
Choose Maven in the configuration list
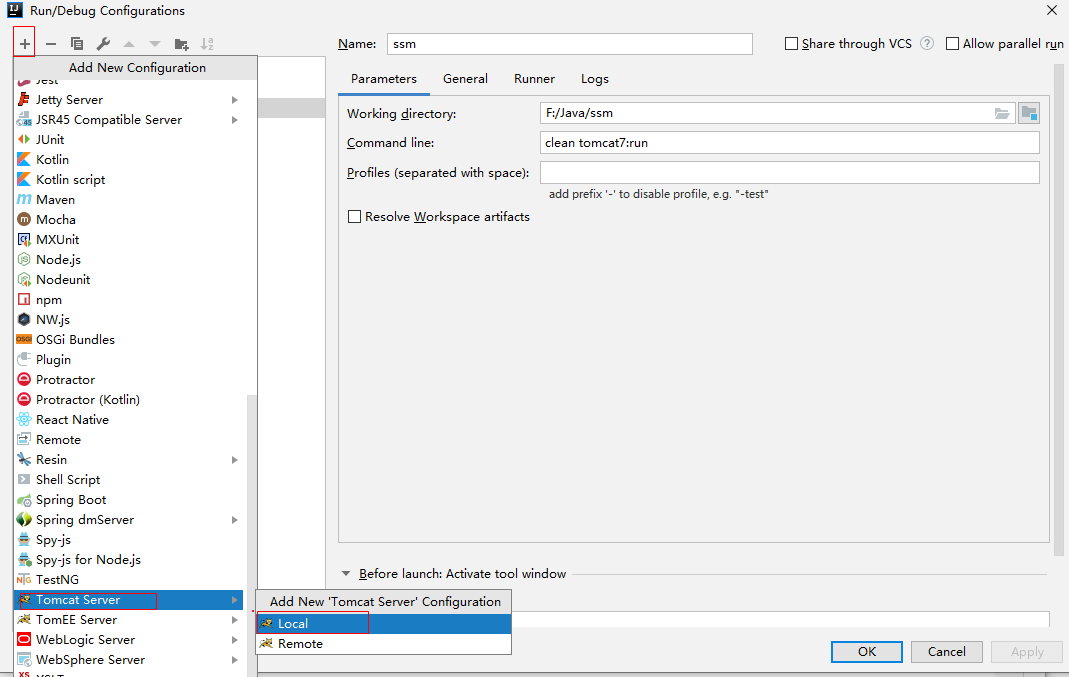(129, 199)
